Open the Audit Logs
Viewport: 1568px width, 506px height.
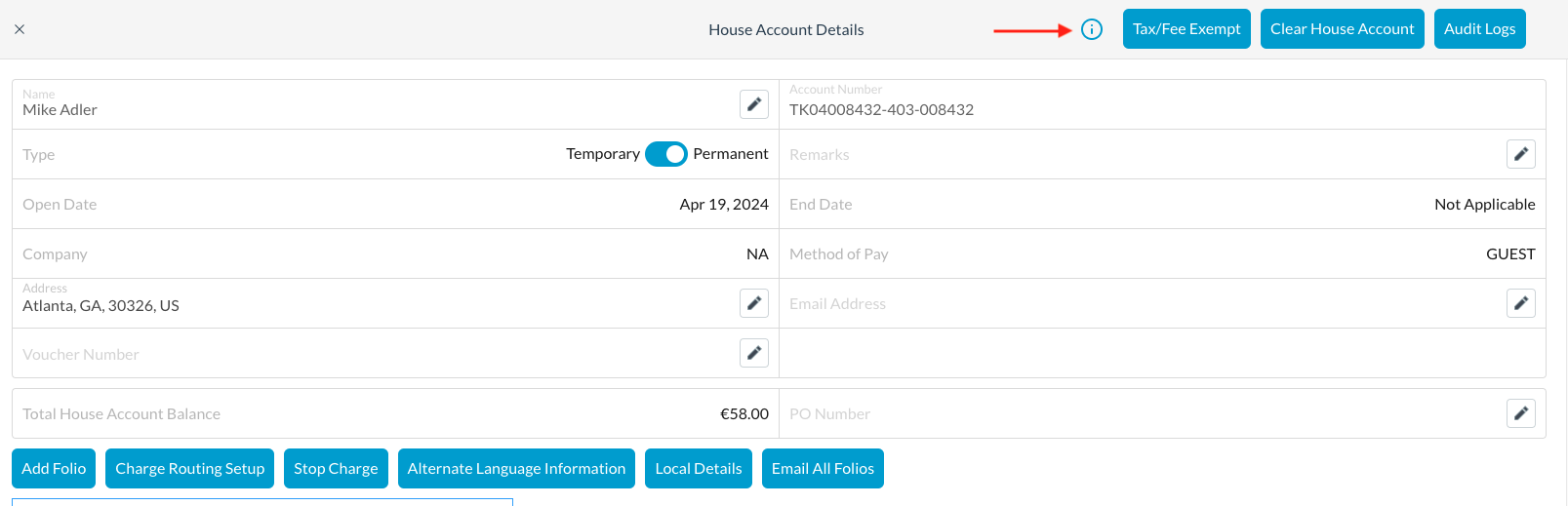1479,29
